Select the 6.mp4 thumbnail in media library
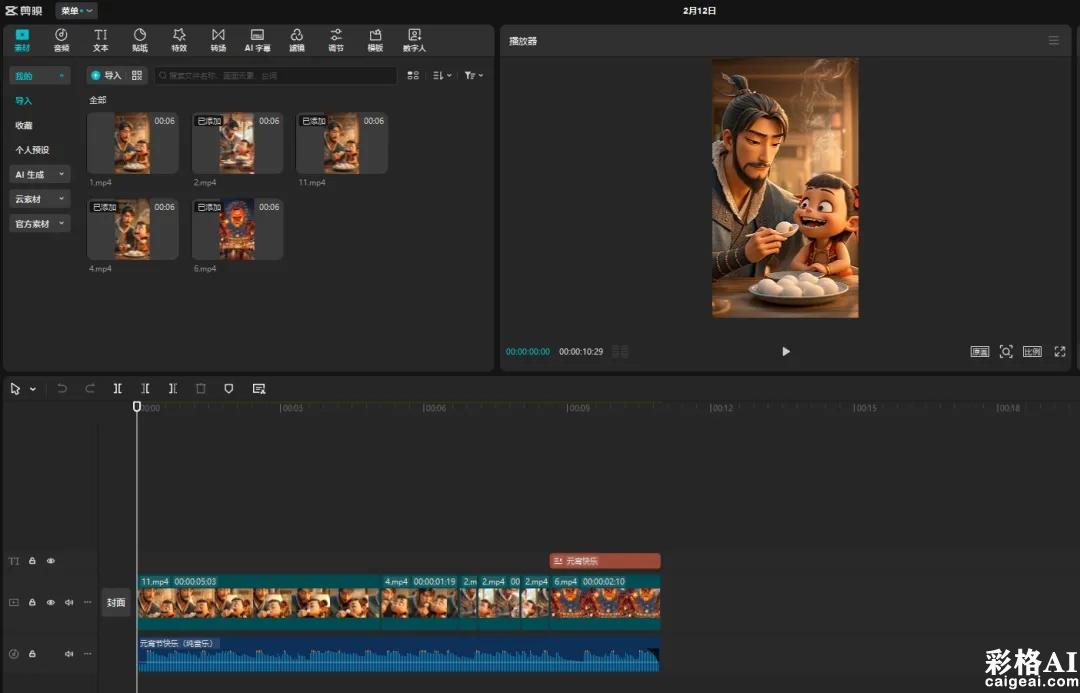1080x693 pixels. [237, 230]
